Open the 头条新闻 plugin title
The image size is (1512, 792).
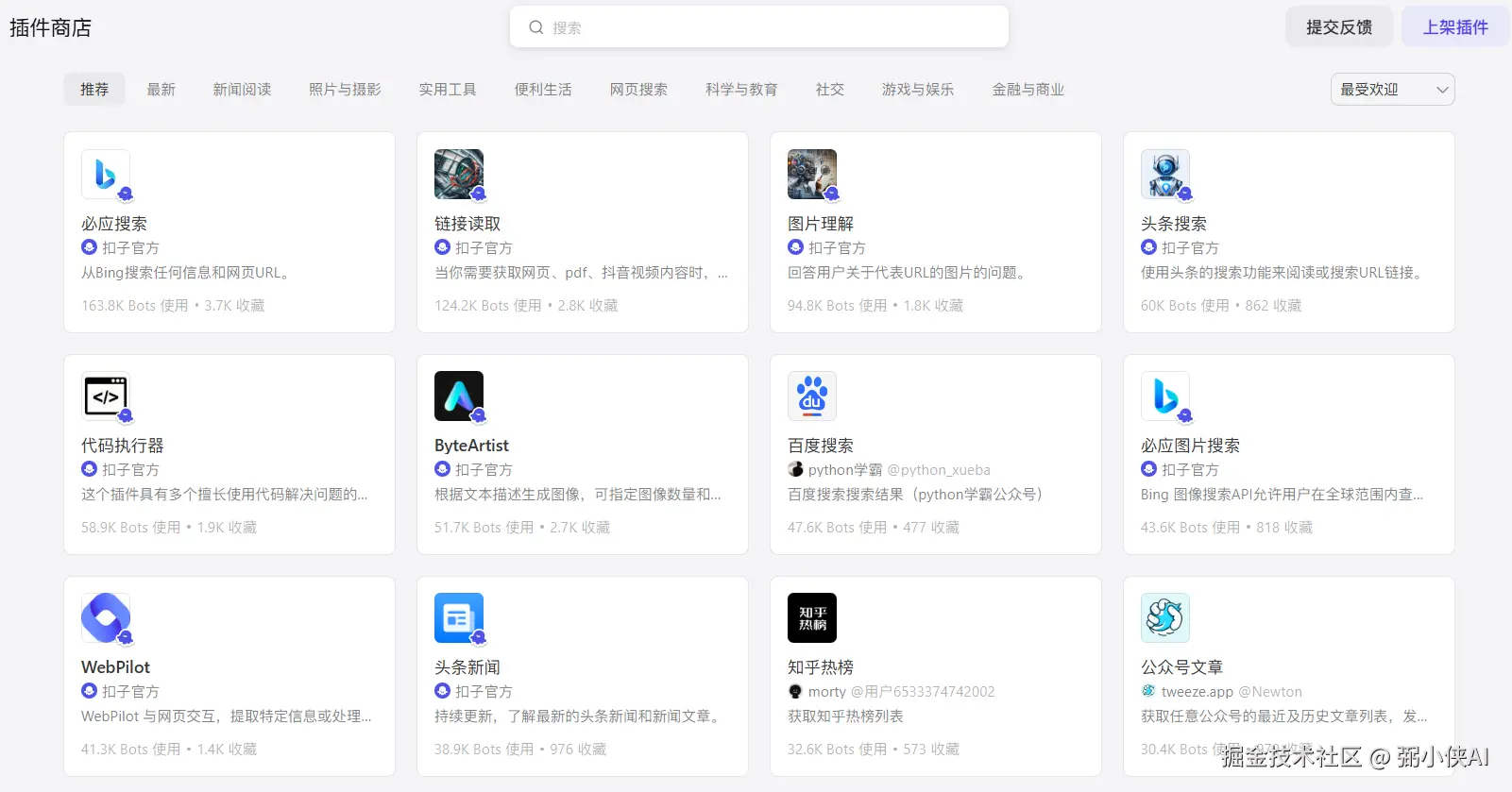pyautogui.click(x=467, y=667)
